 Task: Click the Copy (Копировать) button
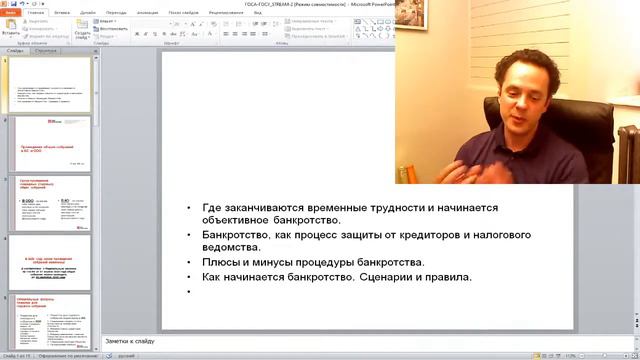tap(39, 29)
